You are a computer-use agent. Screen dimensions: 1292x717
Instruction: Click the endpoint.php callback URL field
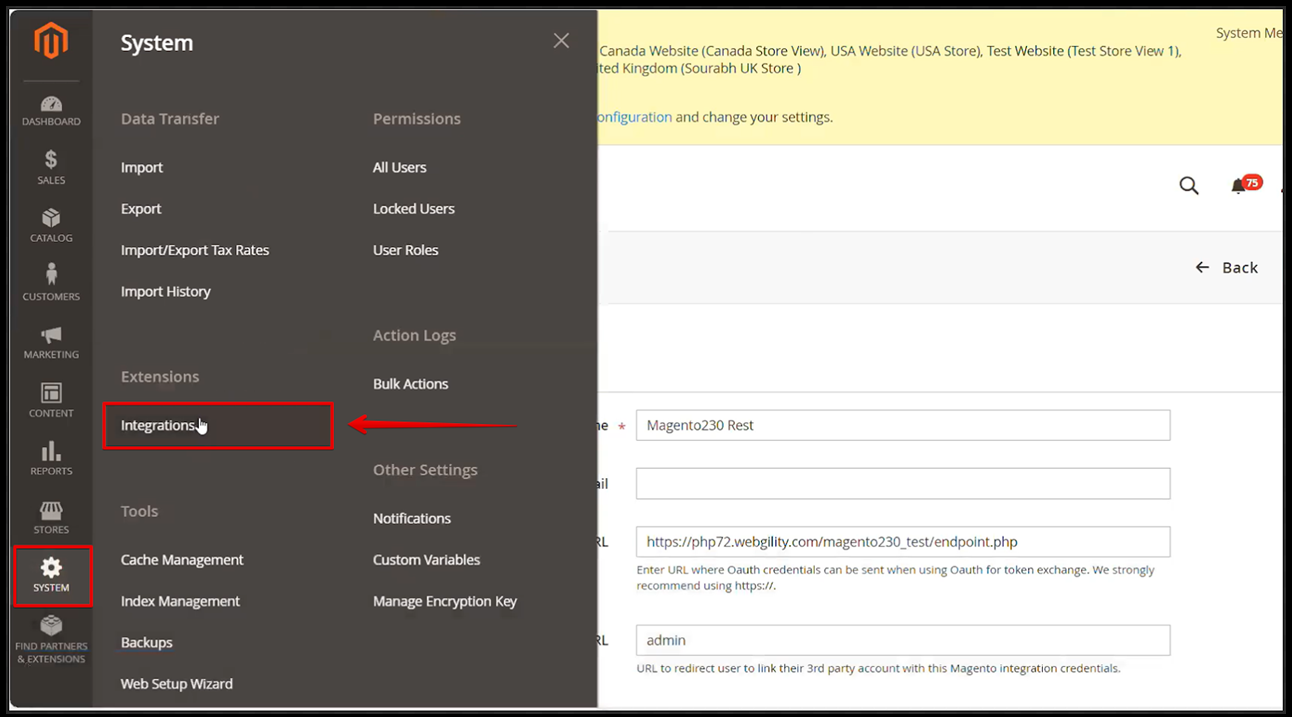point(902,542)
